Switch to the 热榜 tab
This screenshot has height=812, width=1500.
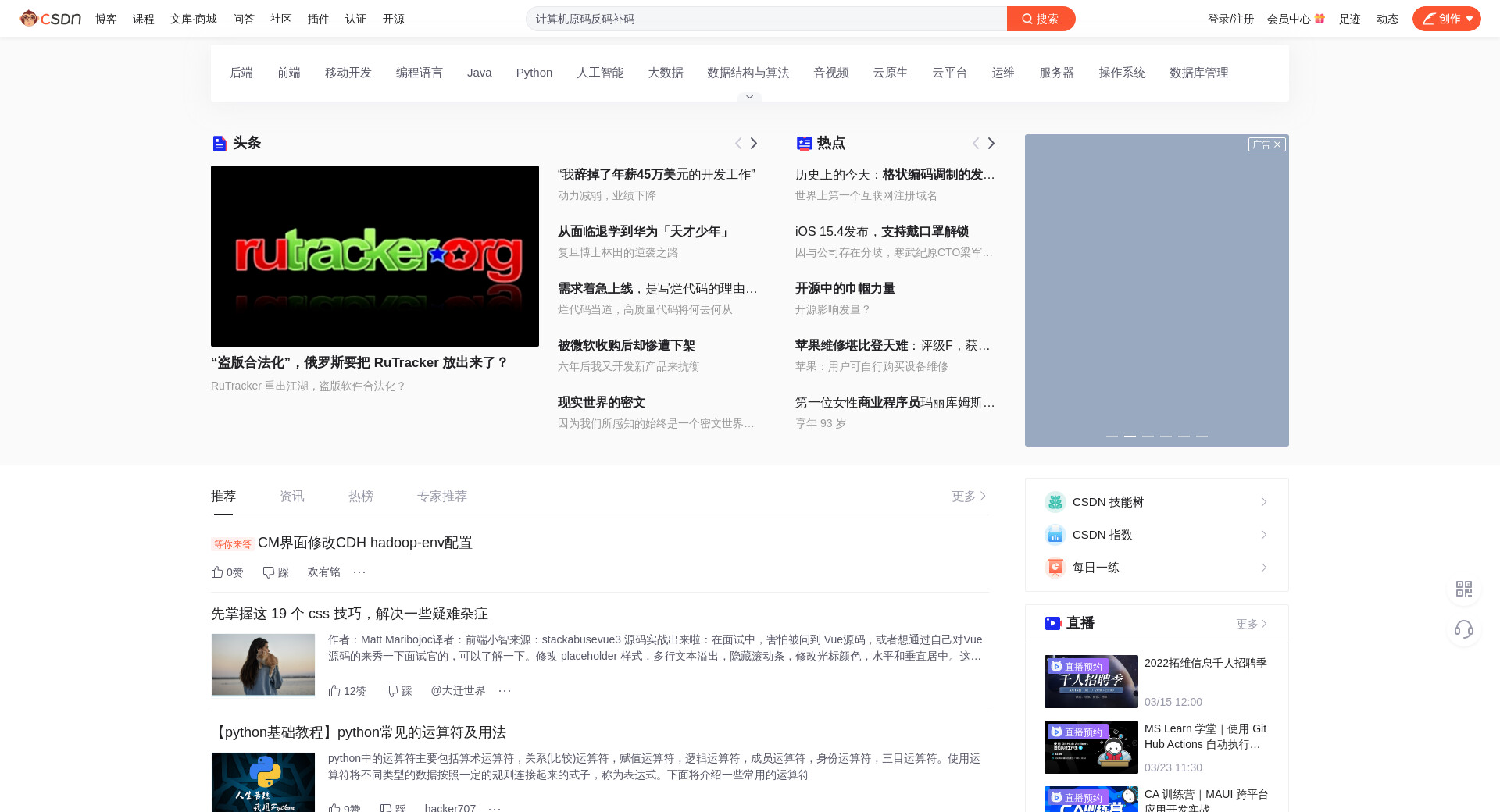(361, 497)
